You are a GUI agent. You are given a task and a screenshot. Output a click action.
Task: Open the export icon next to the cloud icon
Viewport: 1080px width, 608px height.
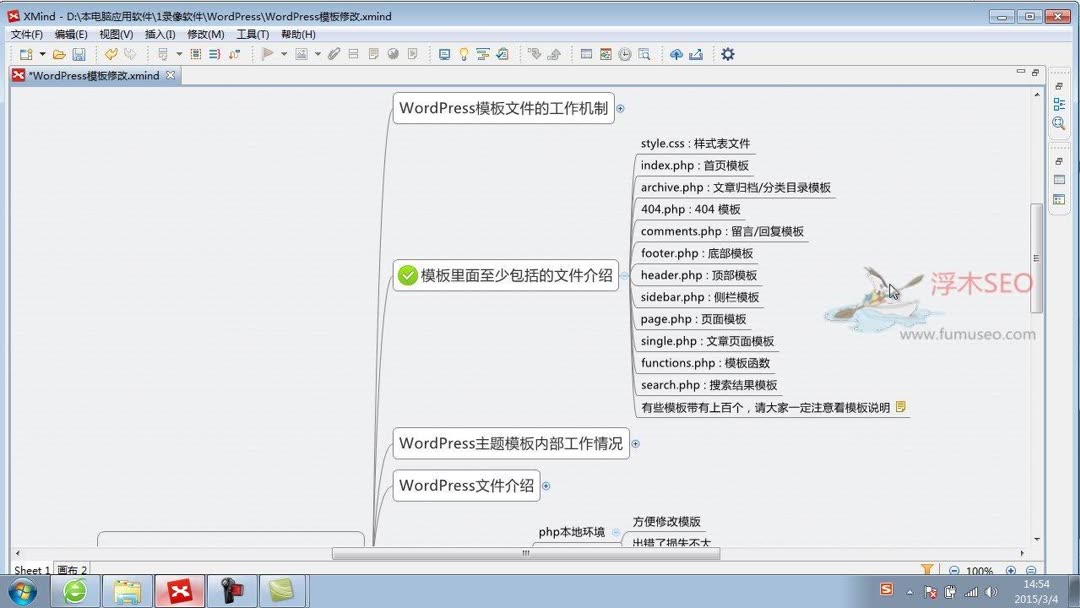pos(697,54)
